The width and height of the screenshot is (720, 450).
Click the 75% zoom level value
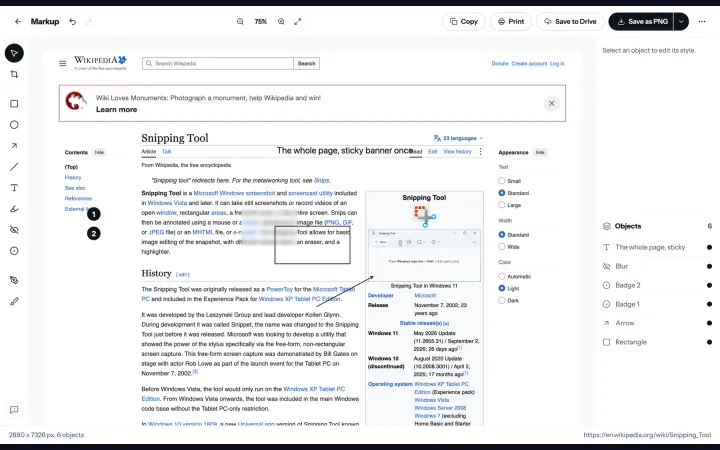click(260, 22)
